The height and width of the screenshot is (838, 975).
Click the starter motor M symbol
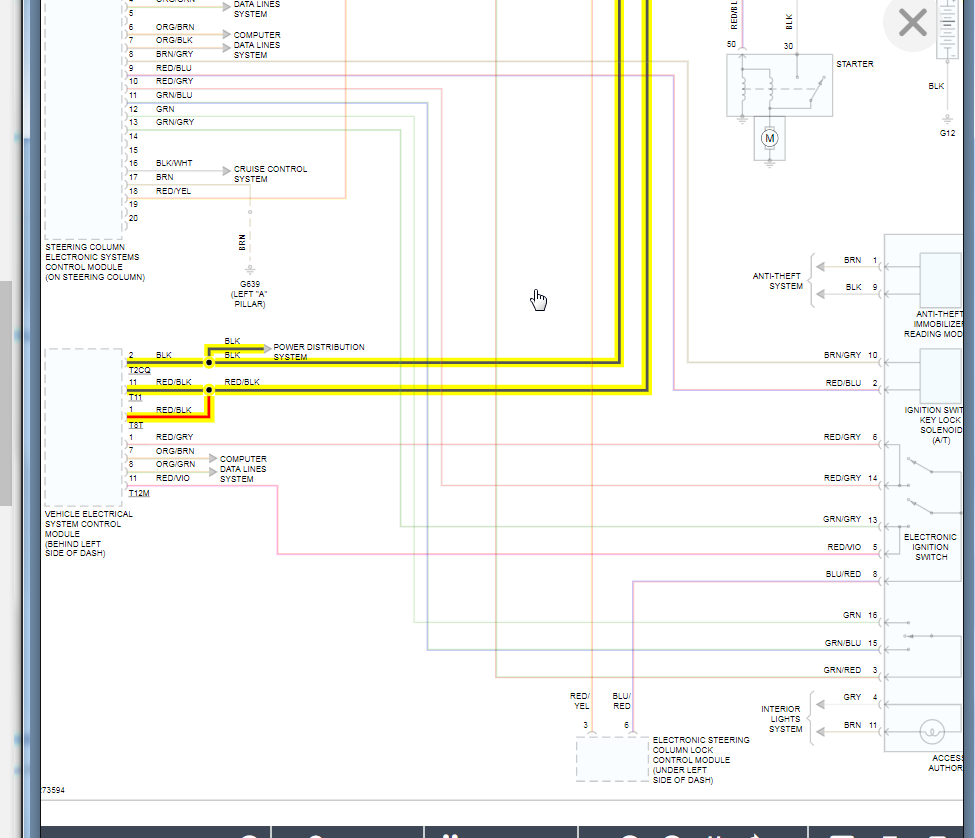pyautogui.click(x=769, y=137)
